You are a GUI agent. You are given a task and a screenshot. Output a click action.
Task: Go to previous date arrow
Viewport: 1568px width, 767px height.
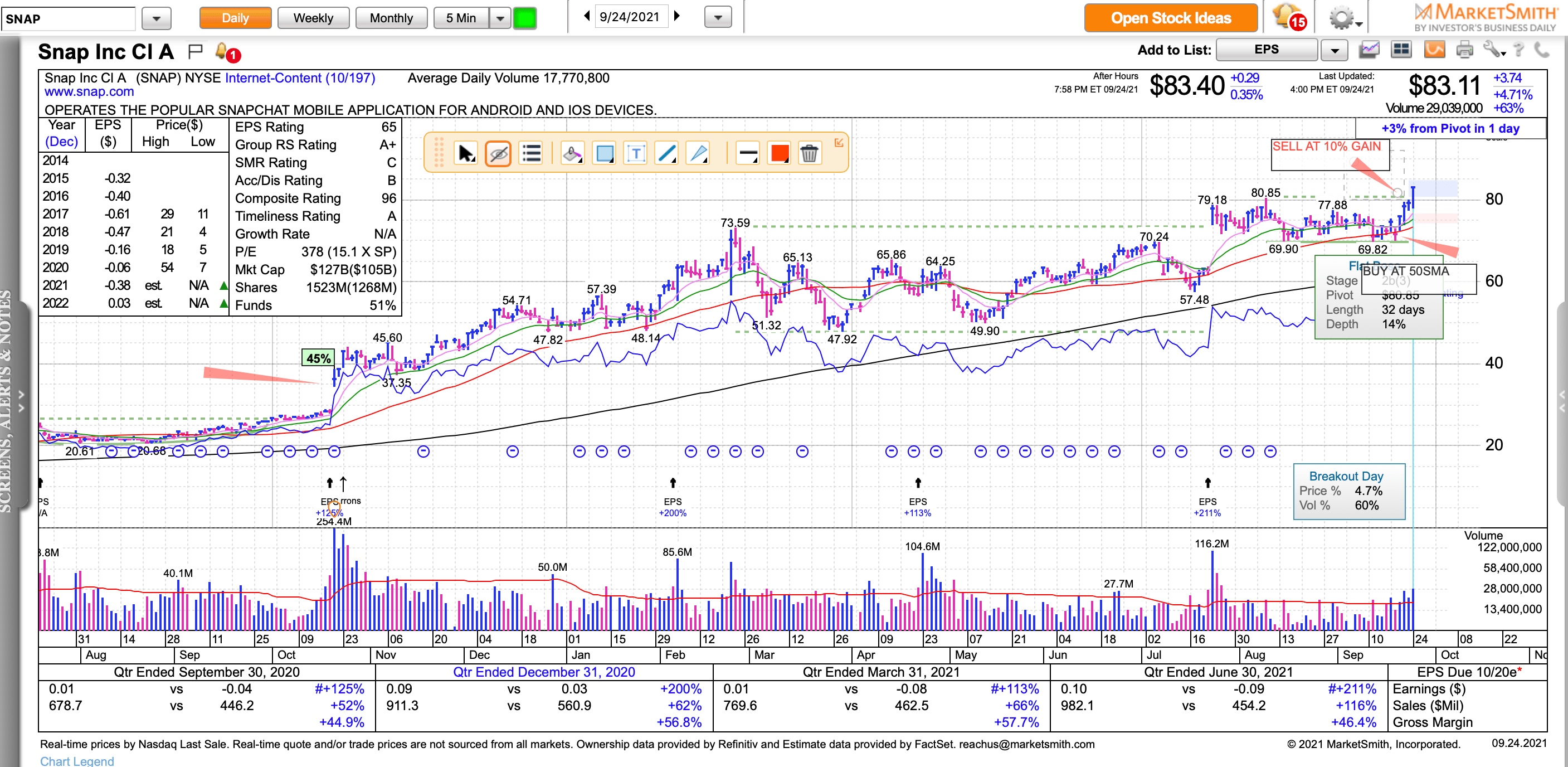tap(587, 16)
